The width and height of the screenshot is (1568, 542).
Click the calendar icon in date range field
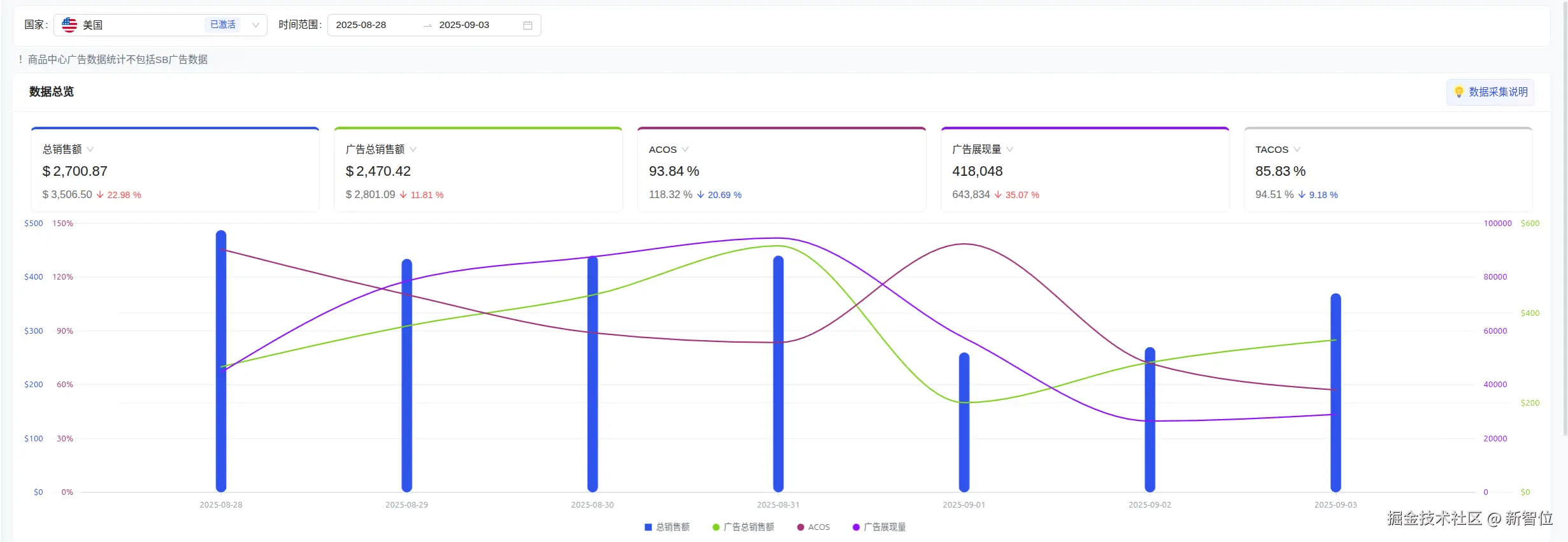[x=527, y=25]
